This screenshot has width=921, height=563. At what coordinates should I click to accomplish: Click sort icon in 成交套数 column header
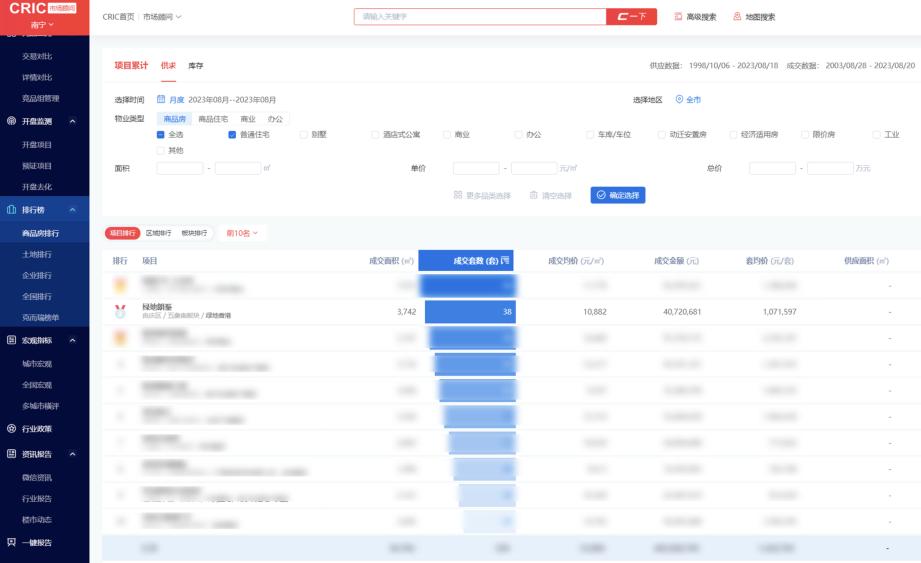coord(505,261)
